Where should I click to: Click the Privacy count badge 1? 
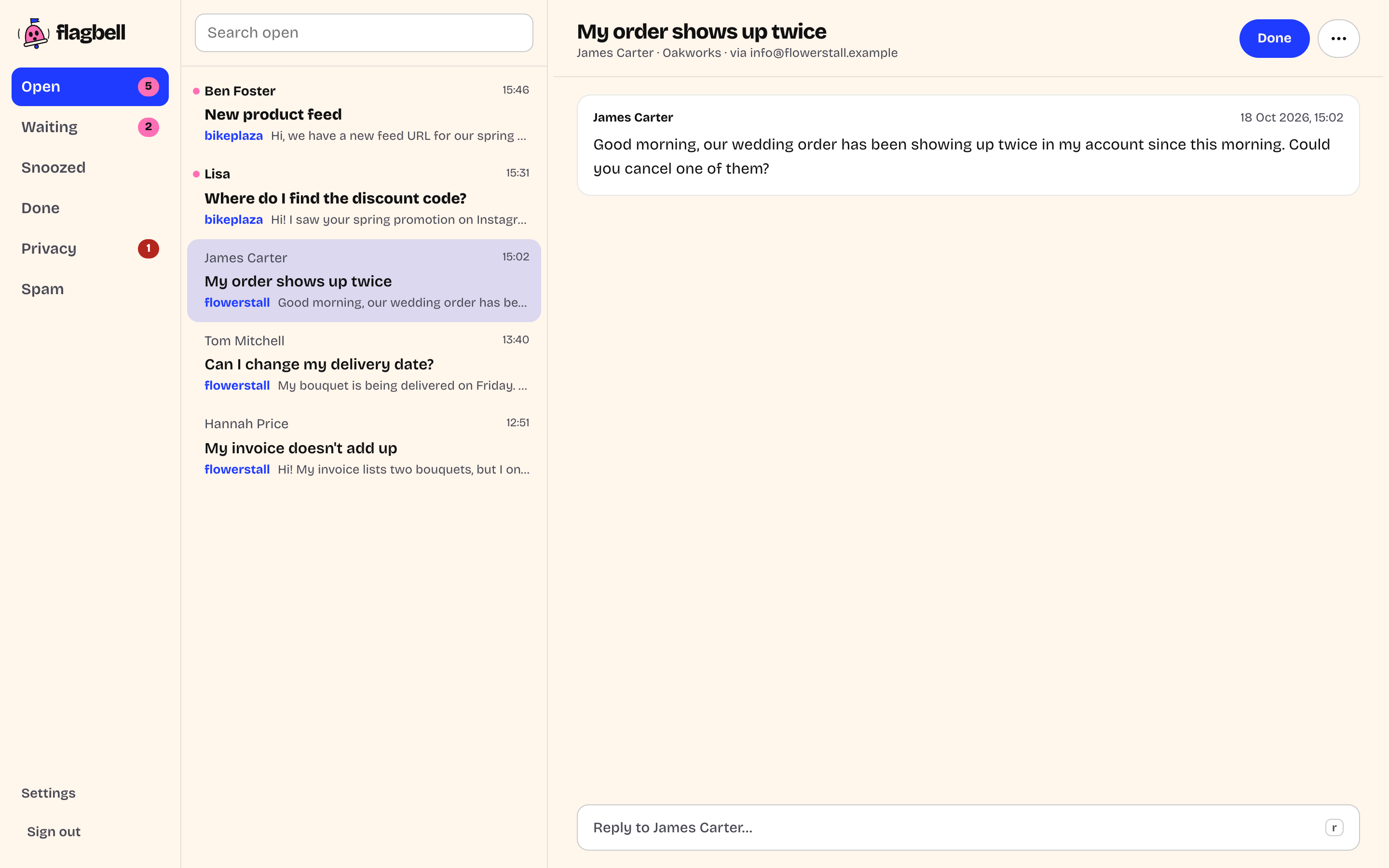tap(148, 248)
